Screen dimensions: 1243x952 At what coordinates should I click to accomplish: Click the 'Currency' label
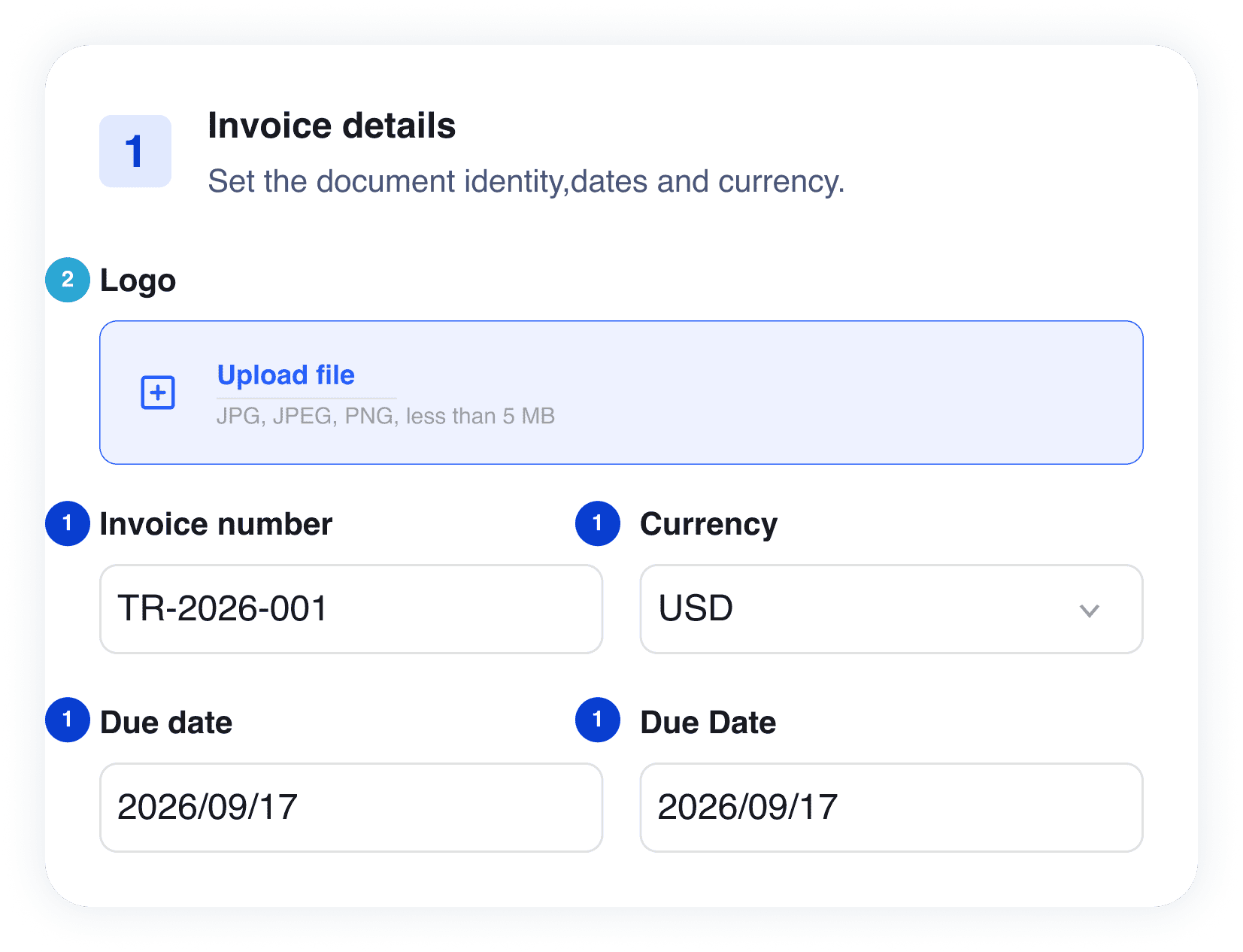(x=709, y=524)
